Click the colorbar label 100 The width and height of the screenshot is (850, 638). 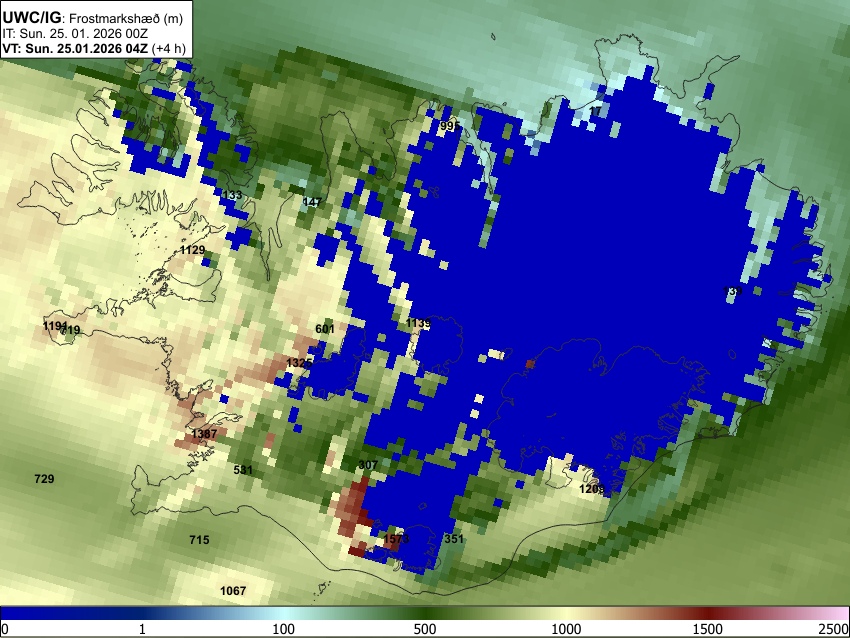(283, 629)
